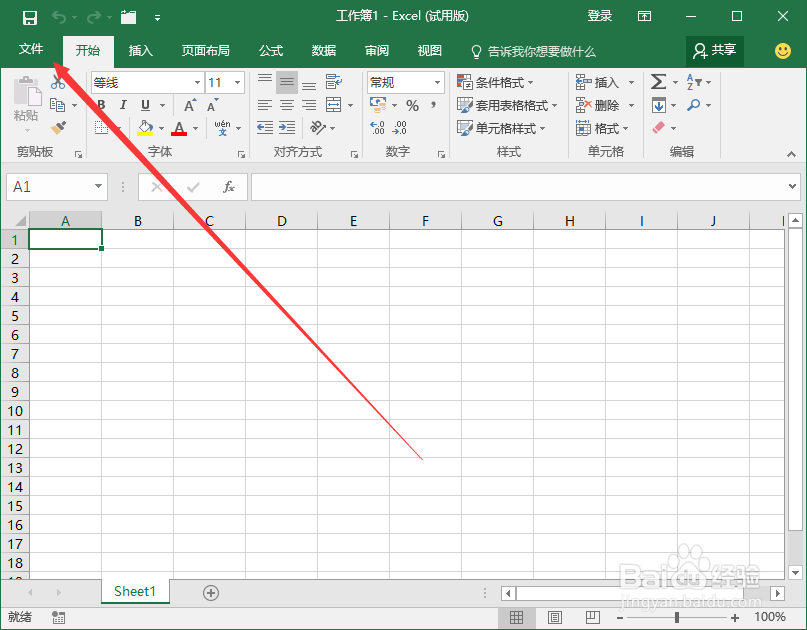Open the 文件 menu

[x=31, y=49]
